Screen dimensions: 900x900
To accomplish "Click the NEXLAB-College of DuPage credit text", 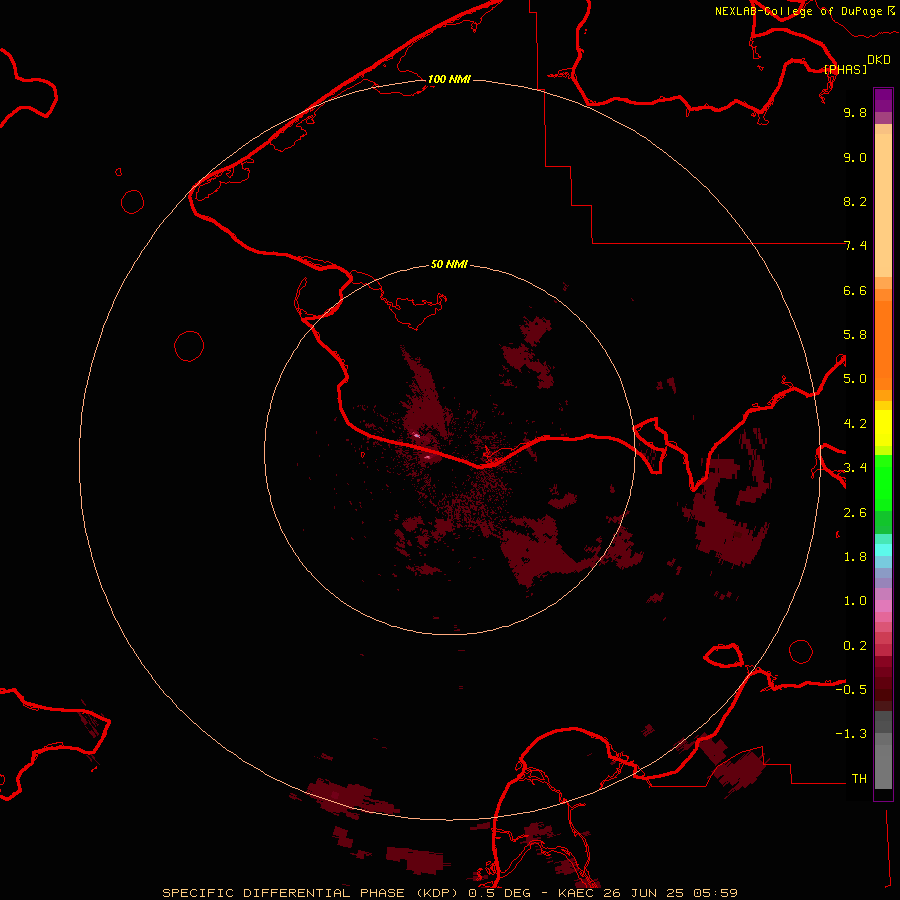I will coord(798,11).
